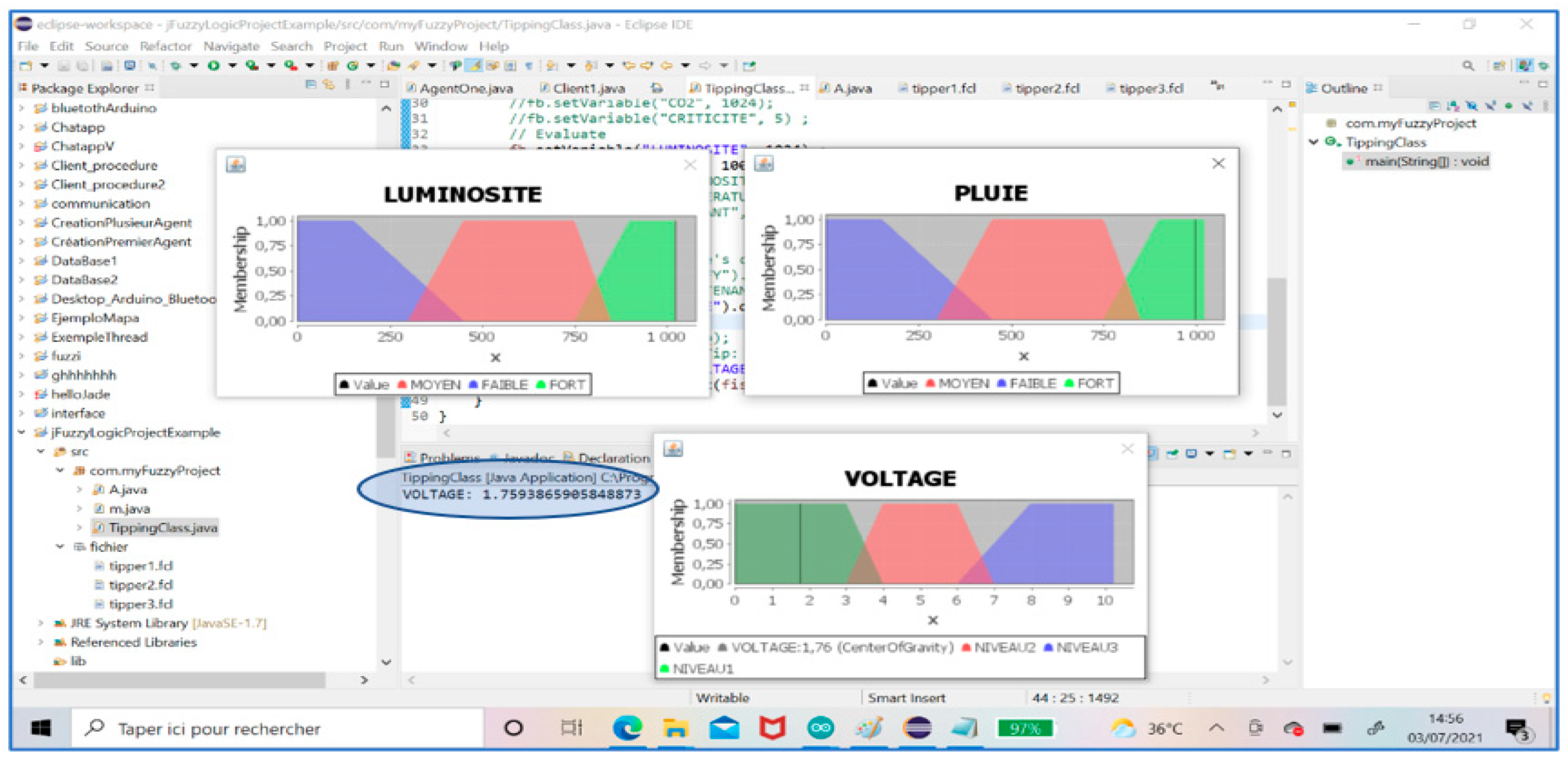
Task: Click the Debug bug toolbar icon
Action: pos(175,65)
